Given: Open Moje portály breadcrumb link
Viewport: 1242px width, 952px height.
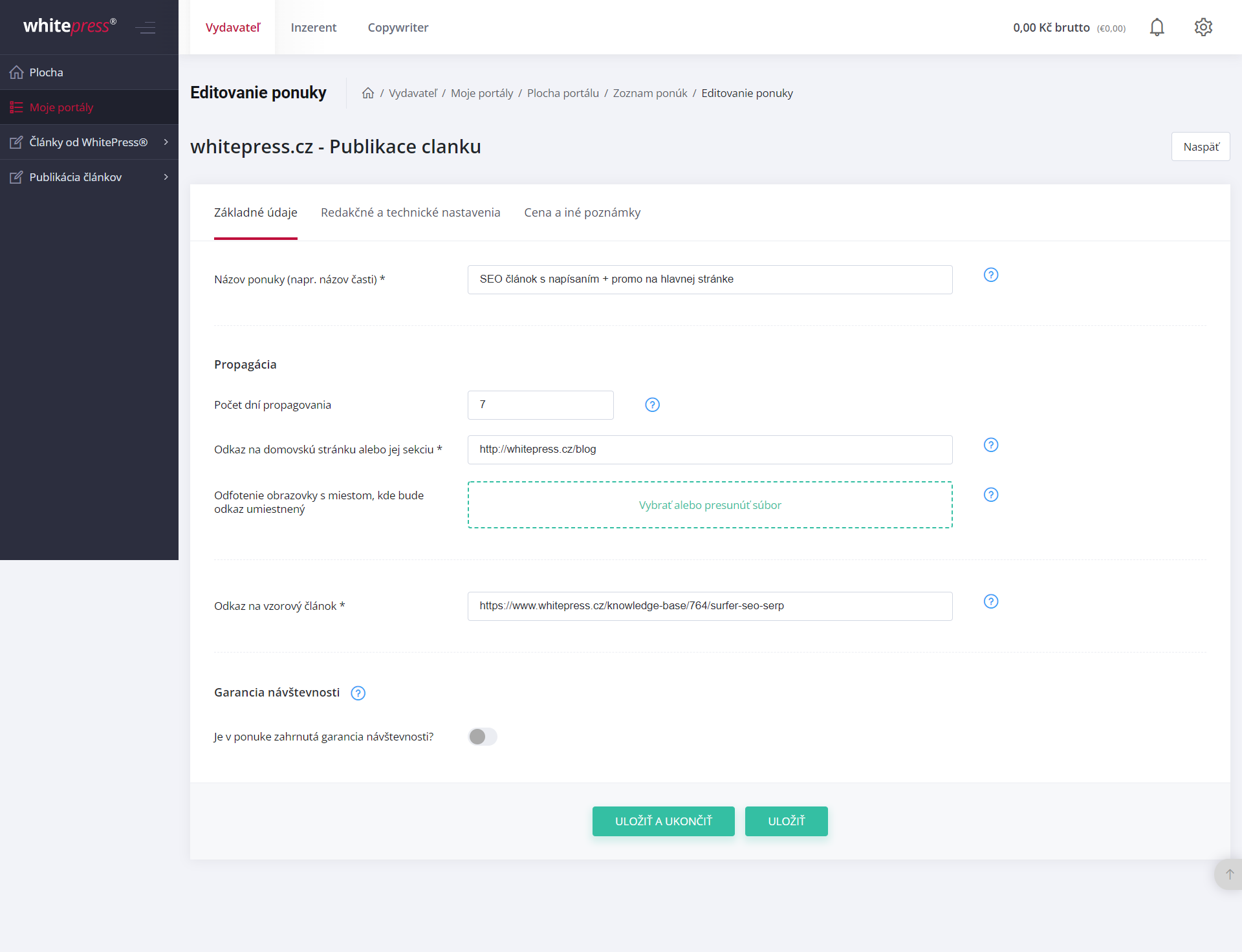Looking at the screenshot, I should pos(482,93).
